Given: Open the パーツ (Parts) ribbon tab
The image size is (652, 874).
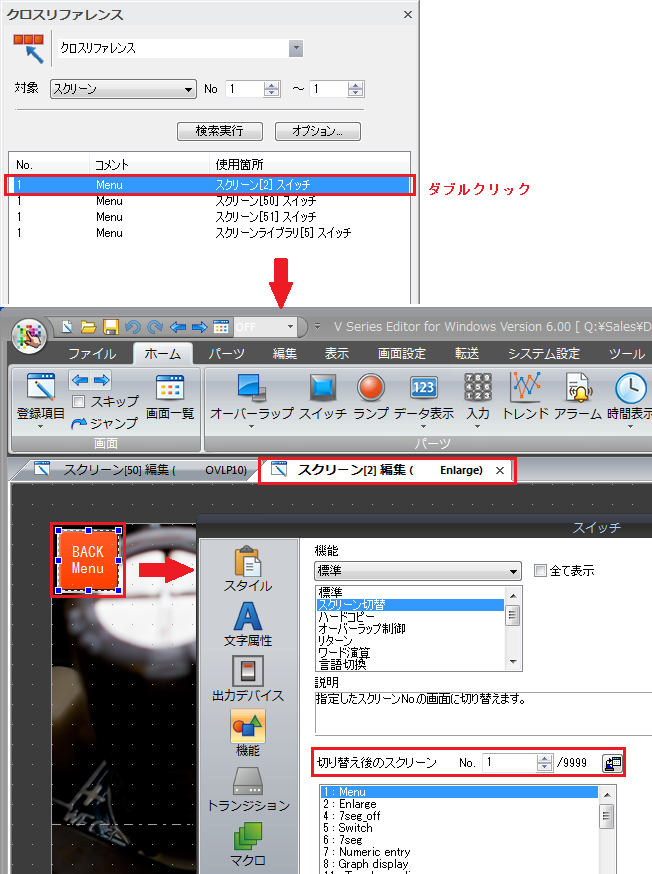Looking at the screenshot, I should tap(226, 353).
